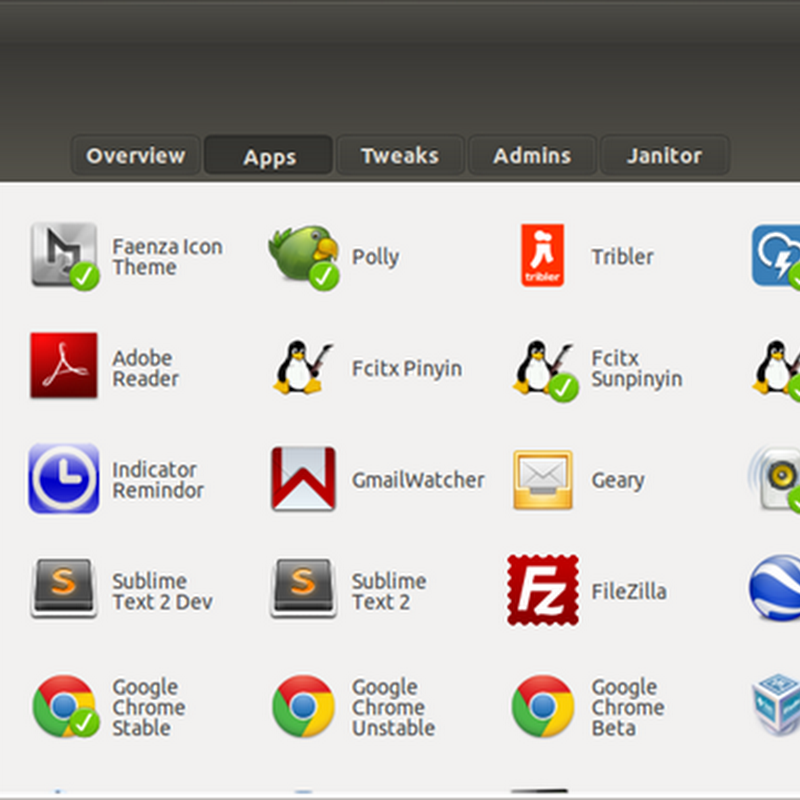Click the "Fcitx Sunpinyin" label
This screenshot has height=800, width=800.
(x=637, y=368)
